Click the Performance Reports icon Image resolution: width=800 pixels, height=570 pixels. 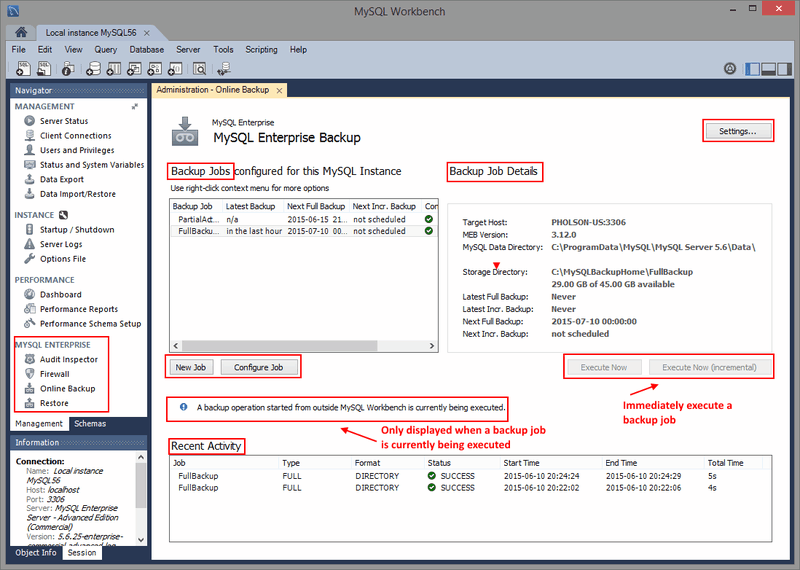[x=30, y=309]
